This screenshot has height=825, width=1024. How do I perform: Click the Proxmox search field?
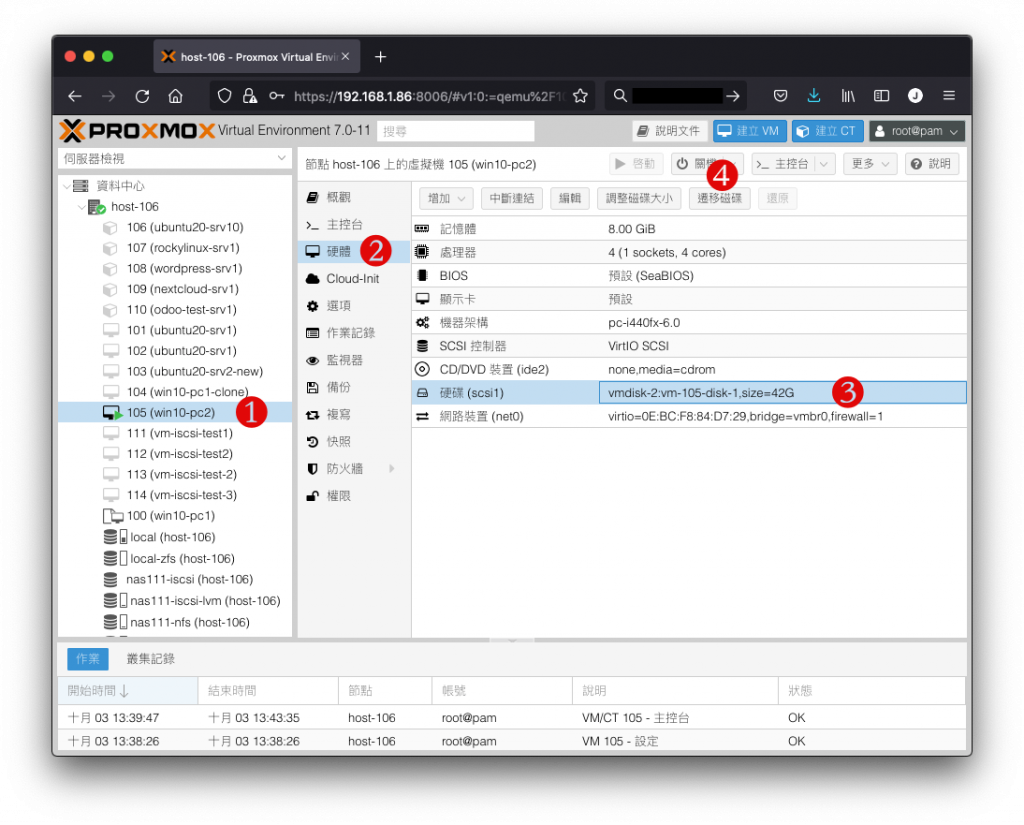pos(455,131)
